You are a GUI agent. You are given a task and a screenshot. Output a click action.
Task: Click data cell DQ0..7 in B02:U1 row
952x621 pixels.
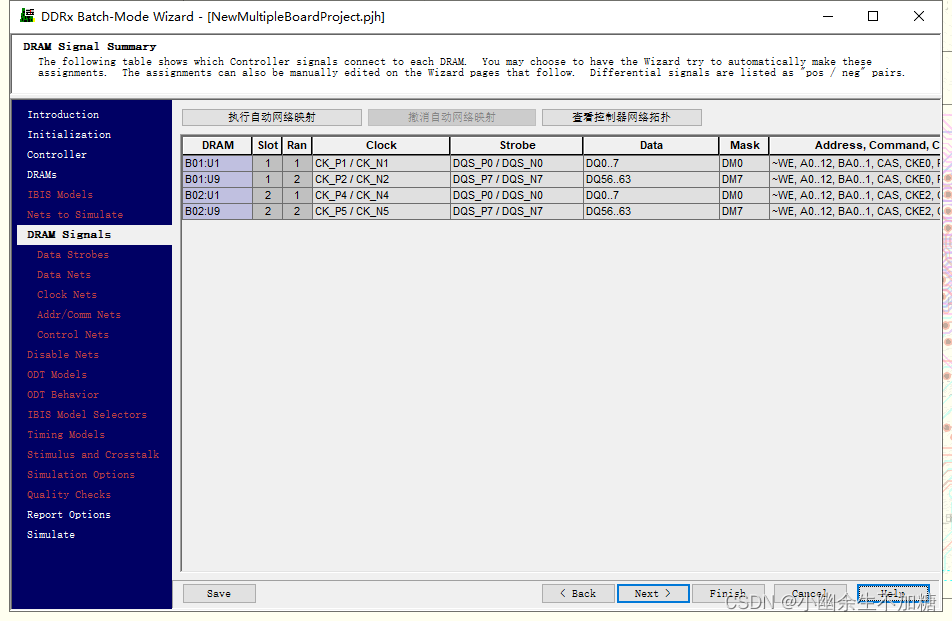651,195
